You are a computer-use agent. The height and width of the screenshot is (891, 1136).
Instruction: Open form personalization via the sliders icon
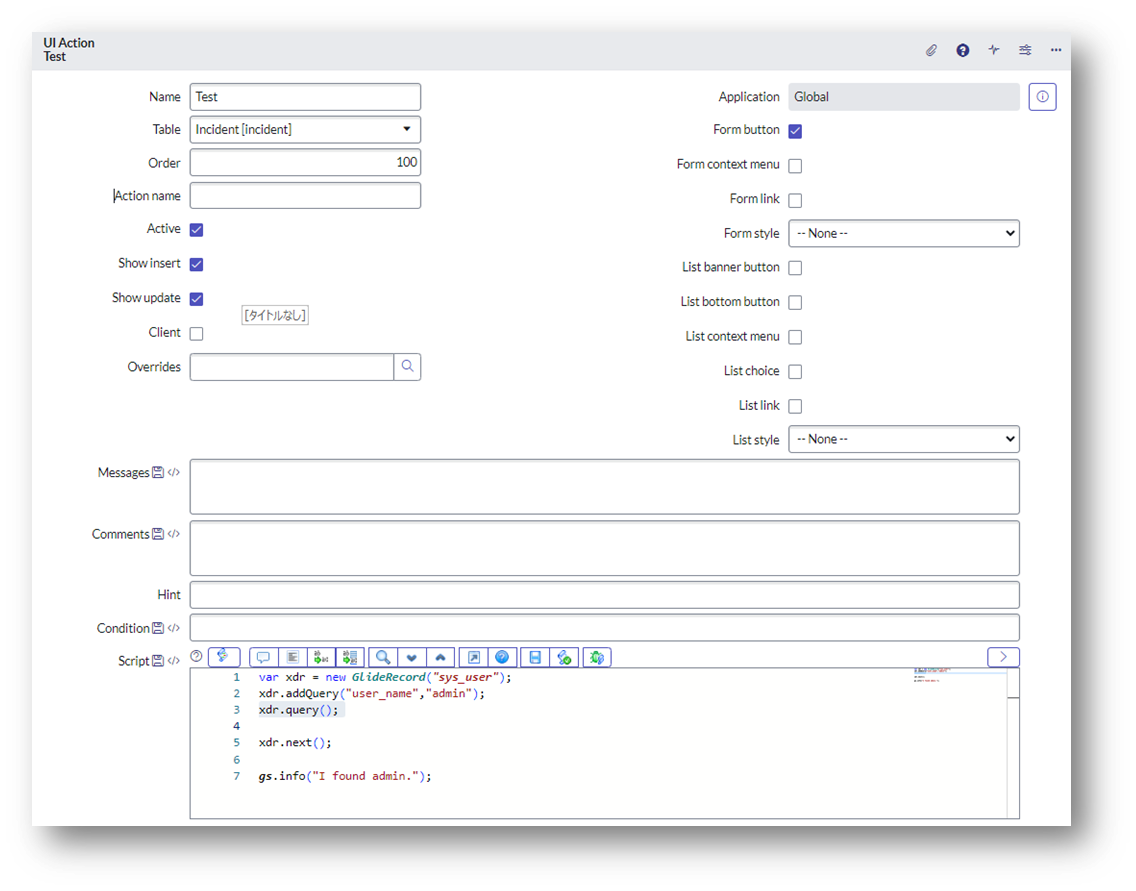coord(1024,50)
